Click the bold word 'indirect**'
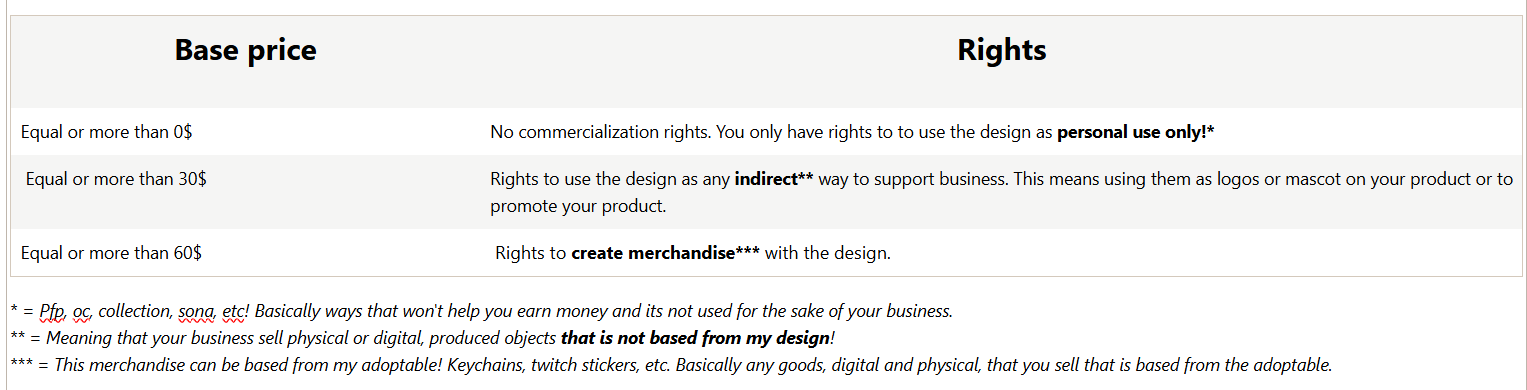The height and width of the screenshot is (390, 1527). (773, 179)
